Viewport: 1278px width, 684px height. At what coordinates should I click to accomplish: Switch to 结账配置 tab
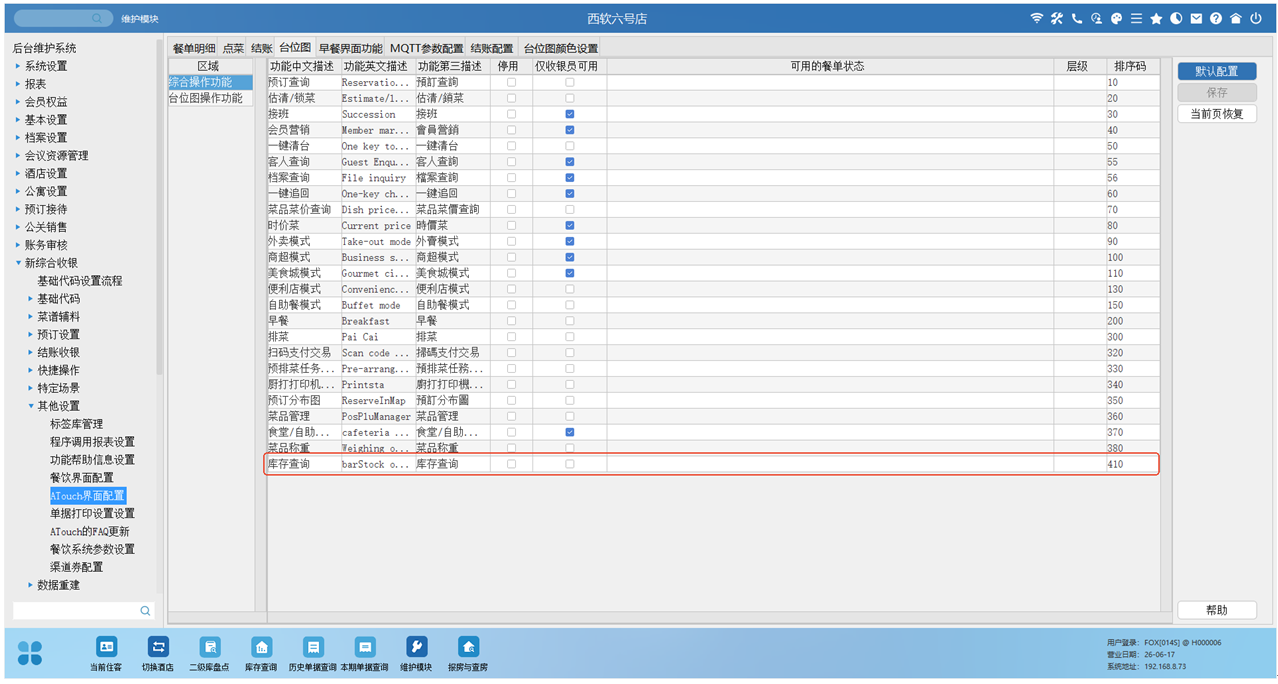coord(492,48)
